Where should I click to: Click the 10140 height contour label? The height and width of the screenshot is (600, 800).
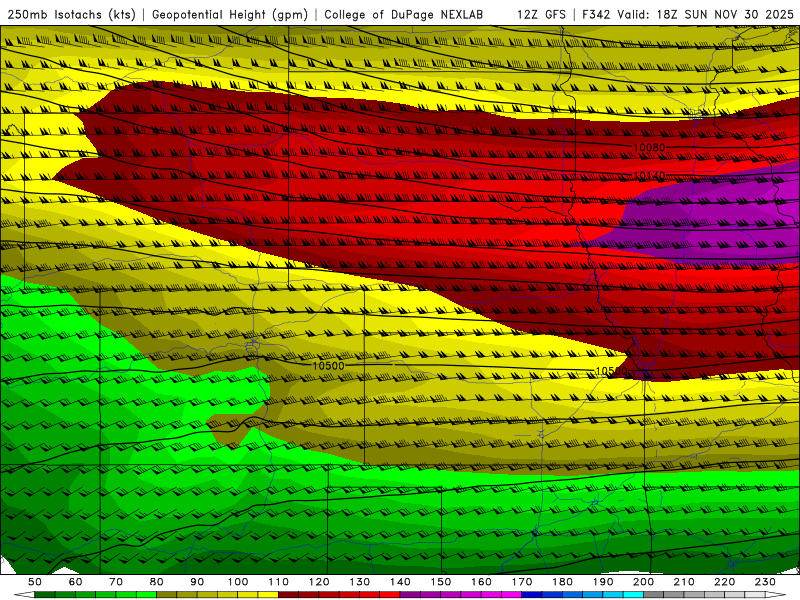click(649, 176)
